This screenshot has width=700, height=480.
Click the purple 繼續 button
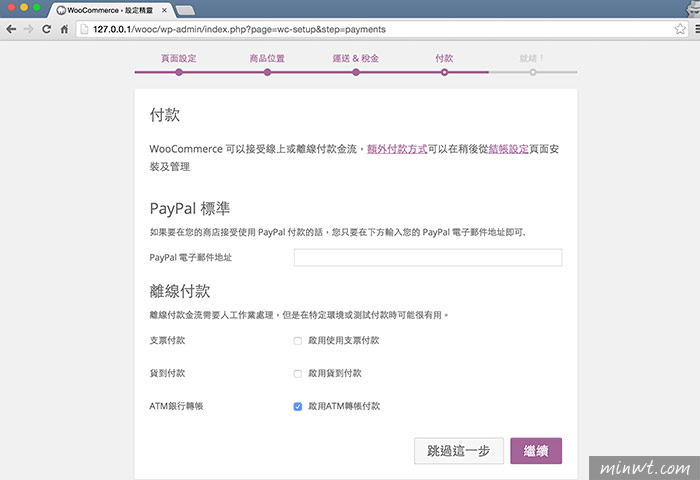(x=536, y=451)
